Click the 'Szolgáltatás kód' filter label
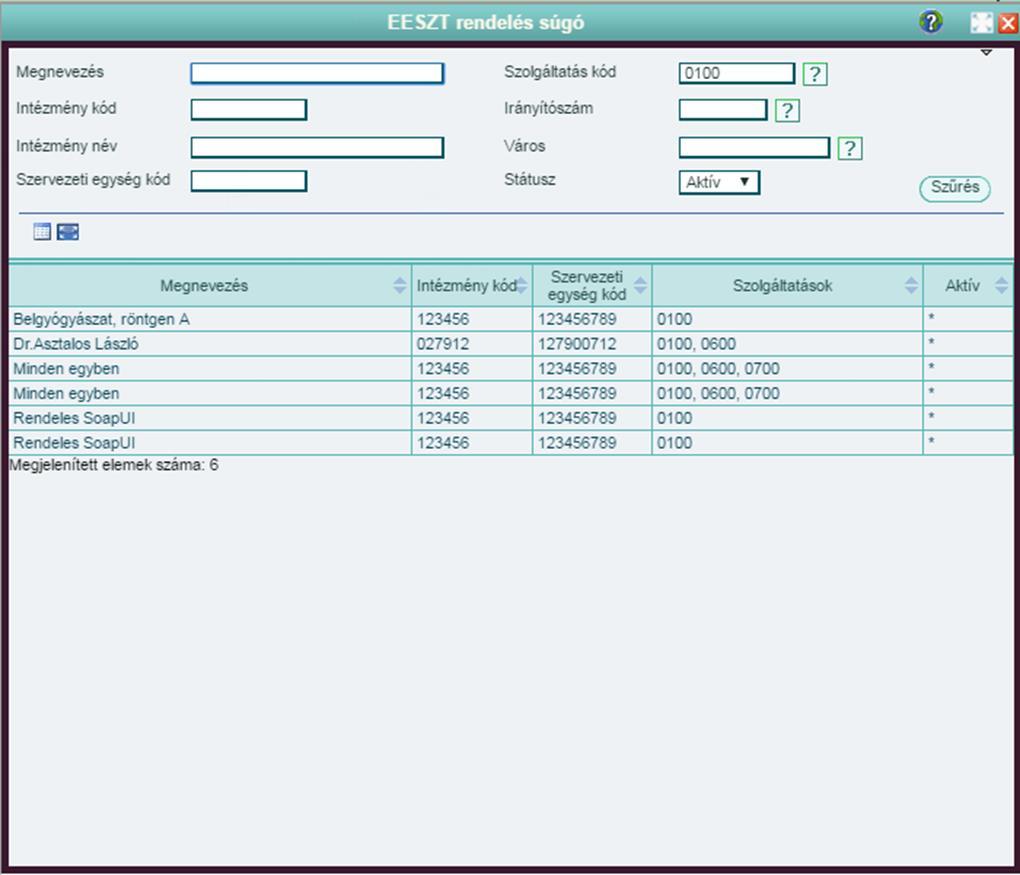The height and width of the screenshot is (875, 1020). [x=559, y=72]
